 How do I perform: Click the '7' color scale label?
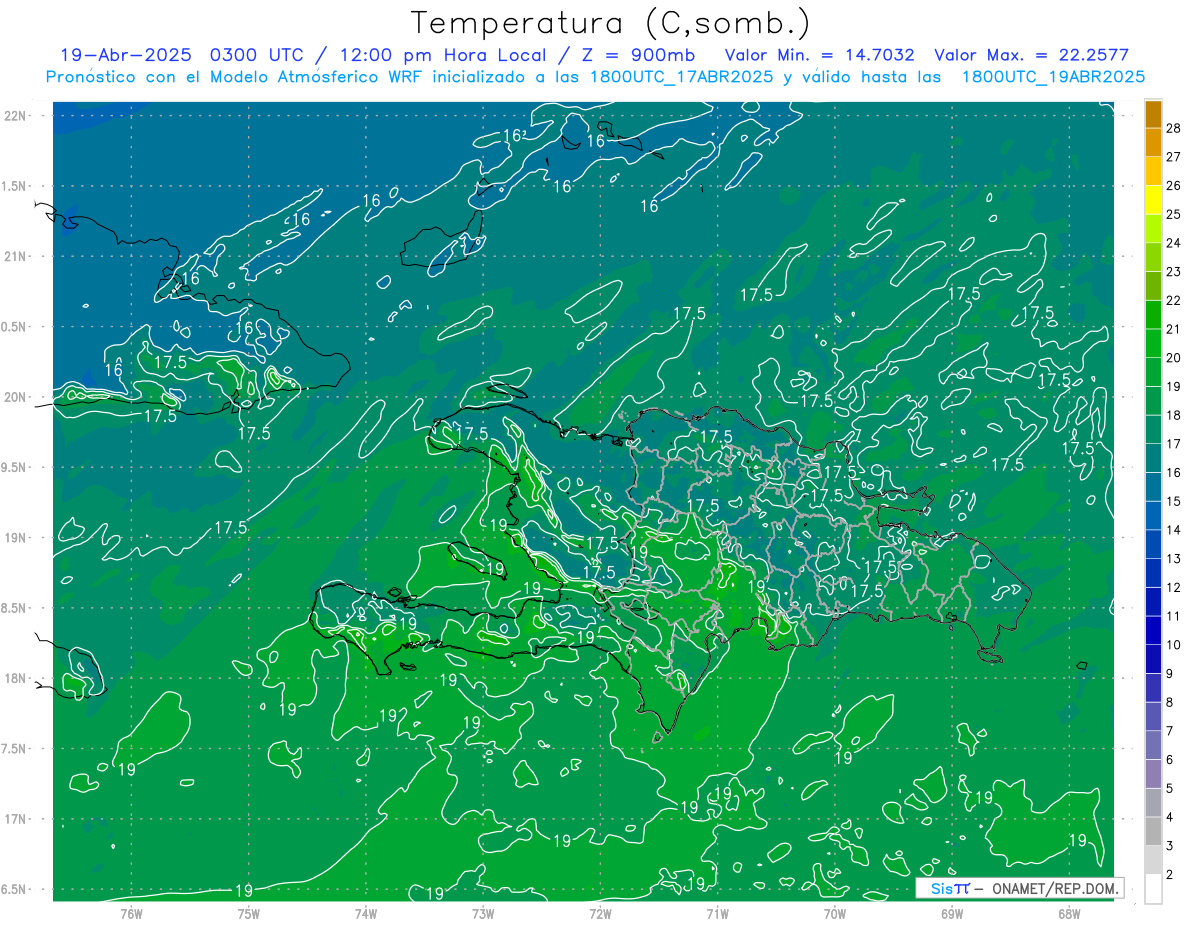tap(1171, 731)
